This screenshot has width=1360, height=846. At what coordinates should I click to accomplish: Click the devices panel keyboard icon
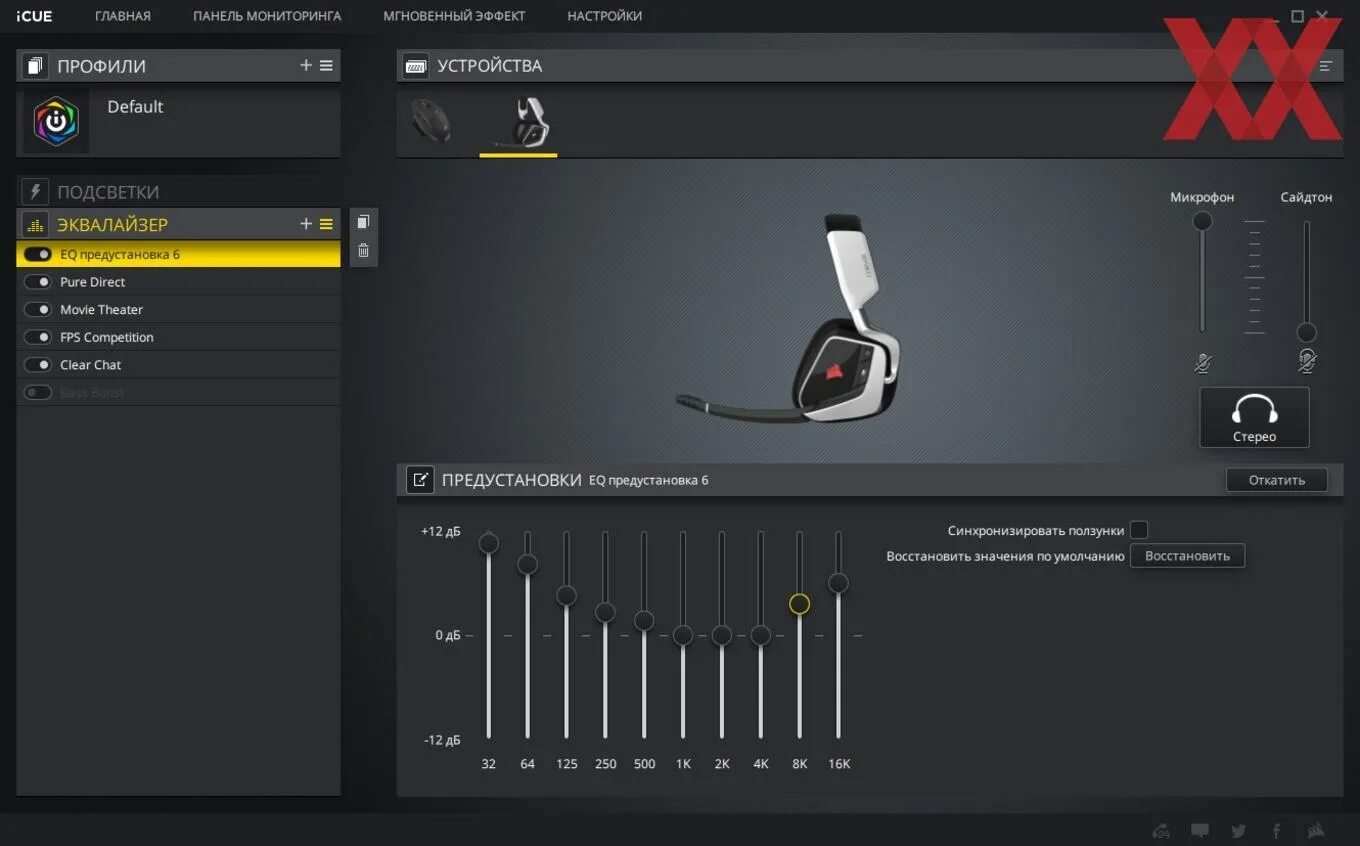pos(415,66)
